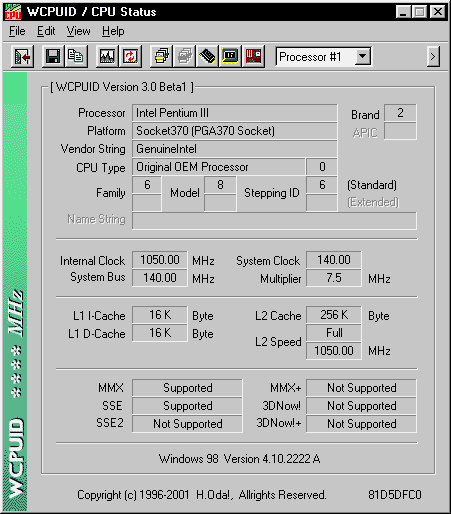Click the L2 Speed value 'Full'
Viewport: 451px width, 514px height.
click(334, 333)
